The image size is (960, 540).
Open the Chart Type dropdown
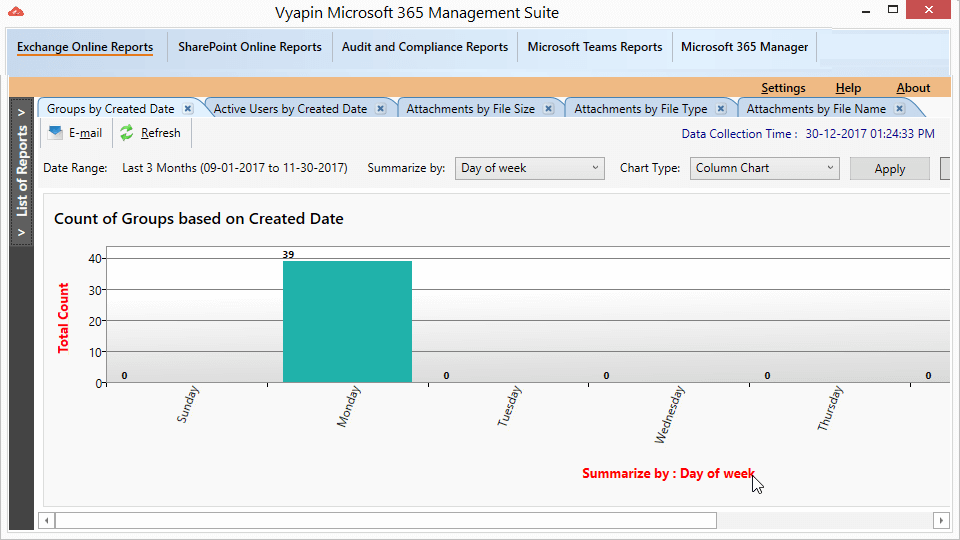click(x=764, y=168)
